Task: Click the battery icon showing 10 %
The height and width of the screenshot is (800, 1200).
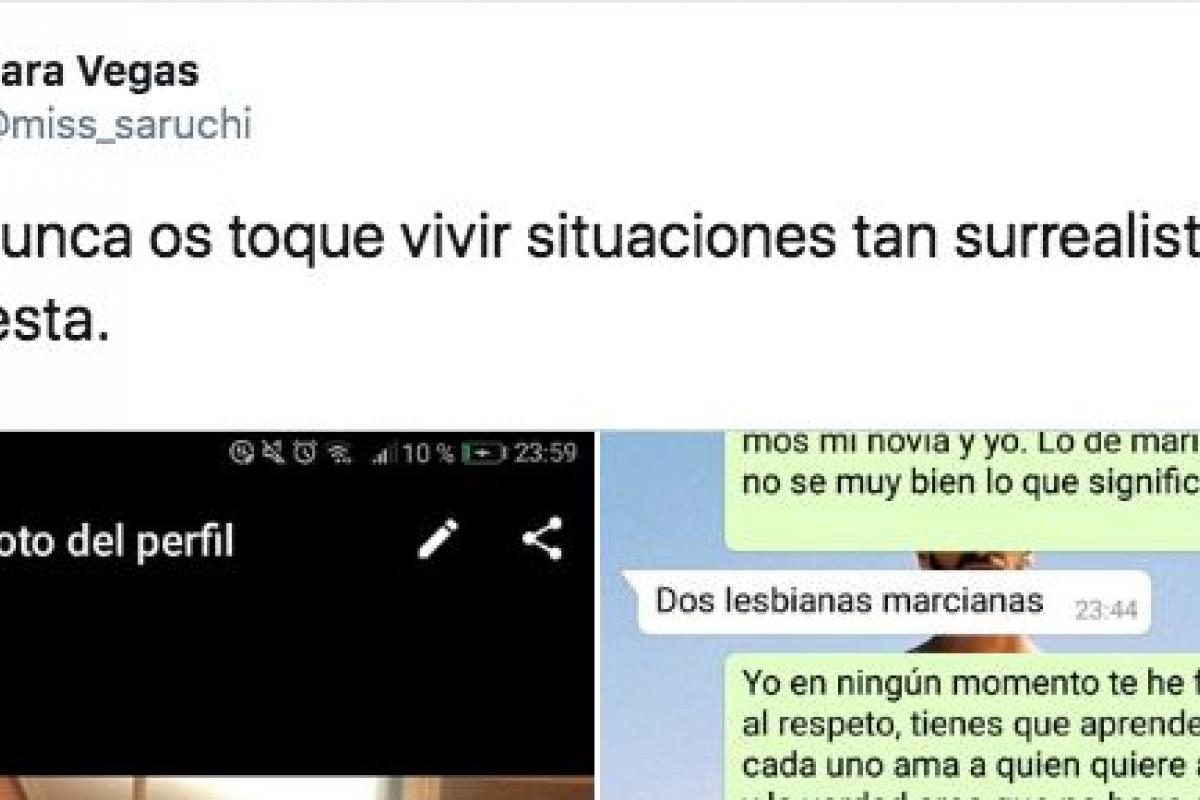Action: pyautogui.click(x=484, y=454)
